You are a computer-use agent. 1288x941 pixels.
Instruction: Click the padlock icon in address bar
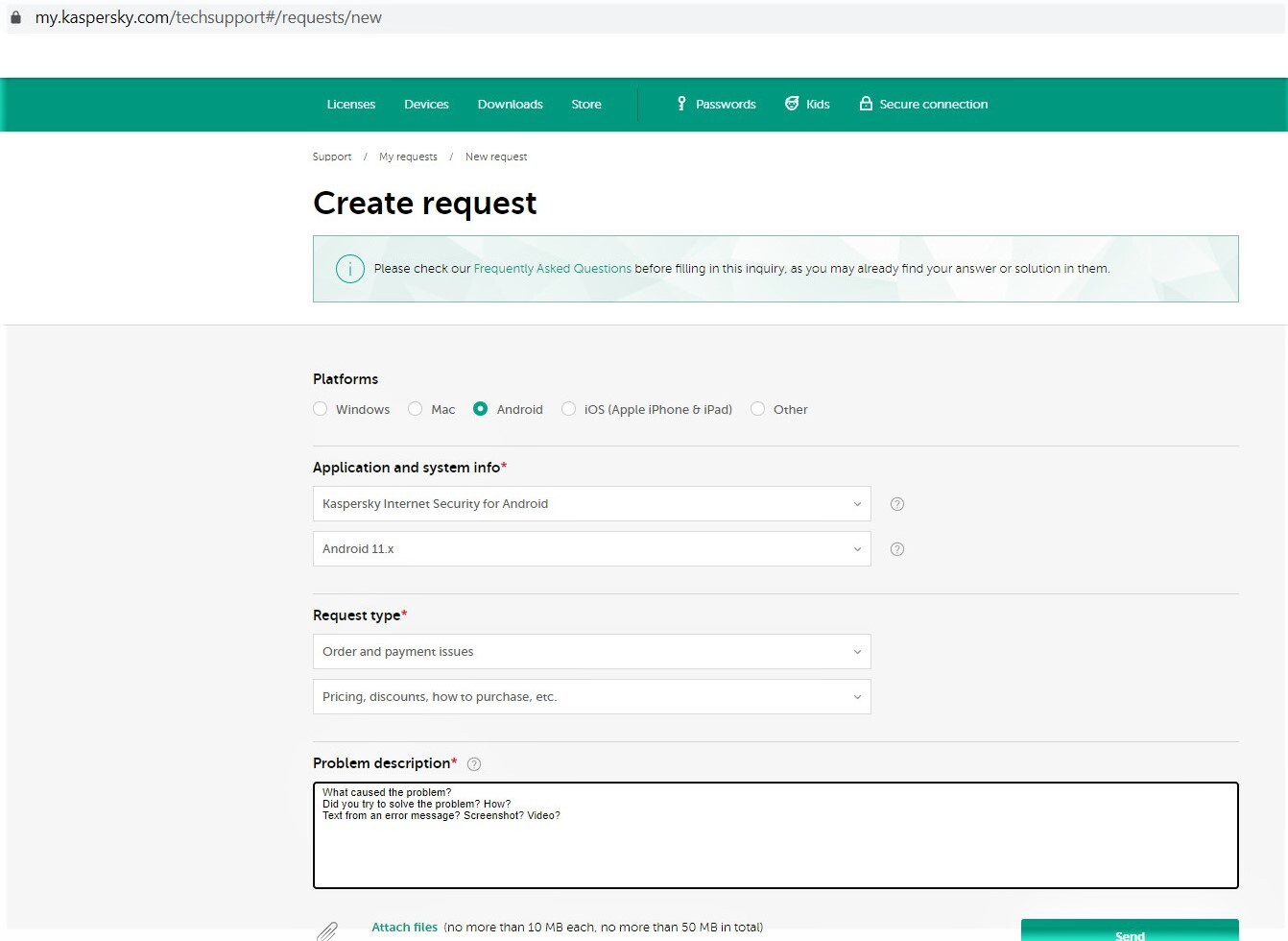15,17
